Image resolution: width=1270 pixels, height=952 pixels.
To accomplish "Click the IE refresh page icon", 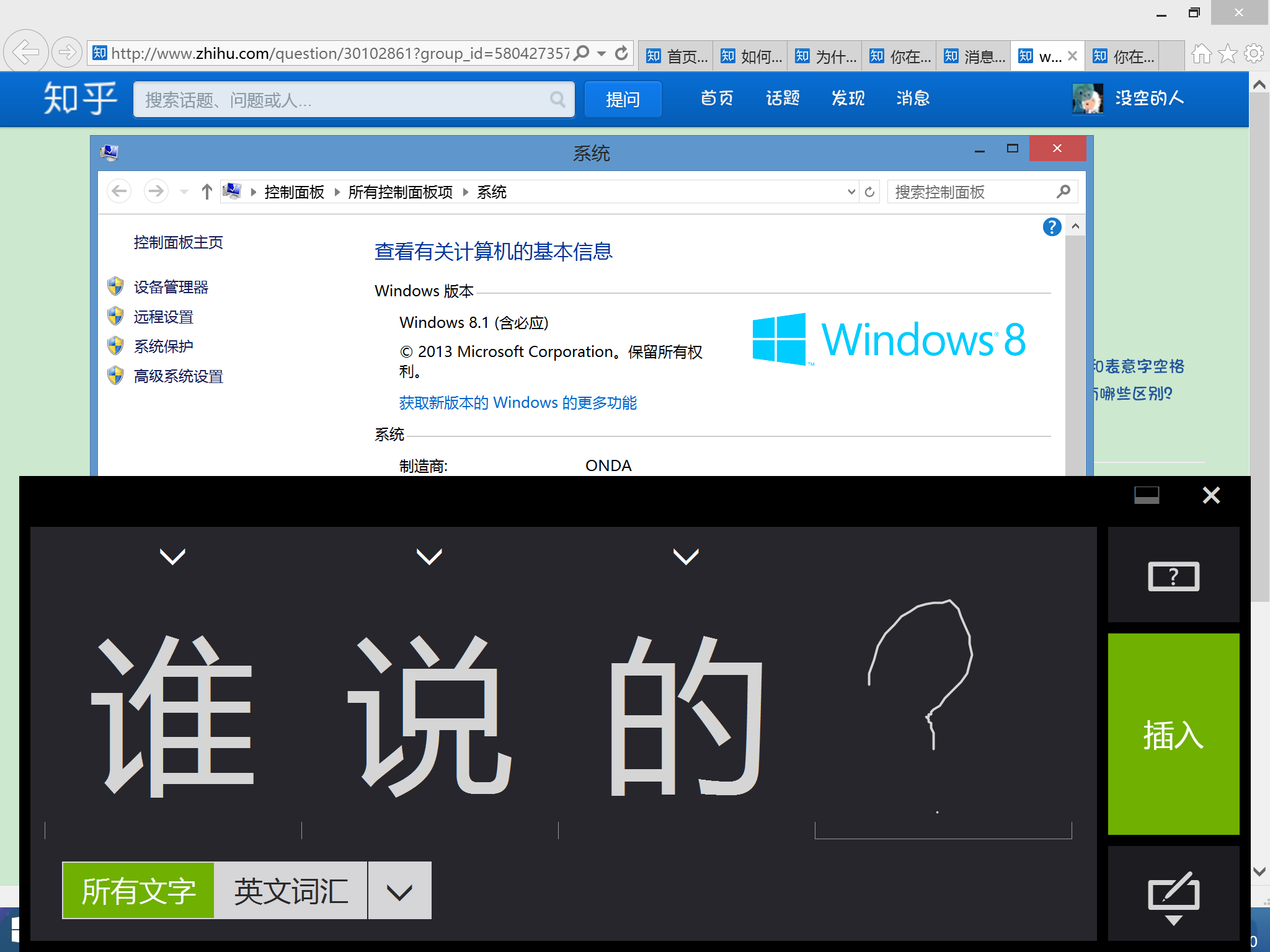I will pos(621,54).
